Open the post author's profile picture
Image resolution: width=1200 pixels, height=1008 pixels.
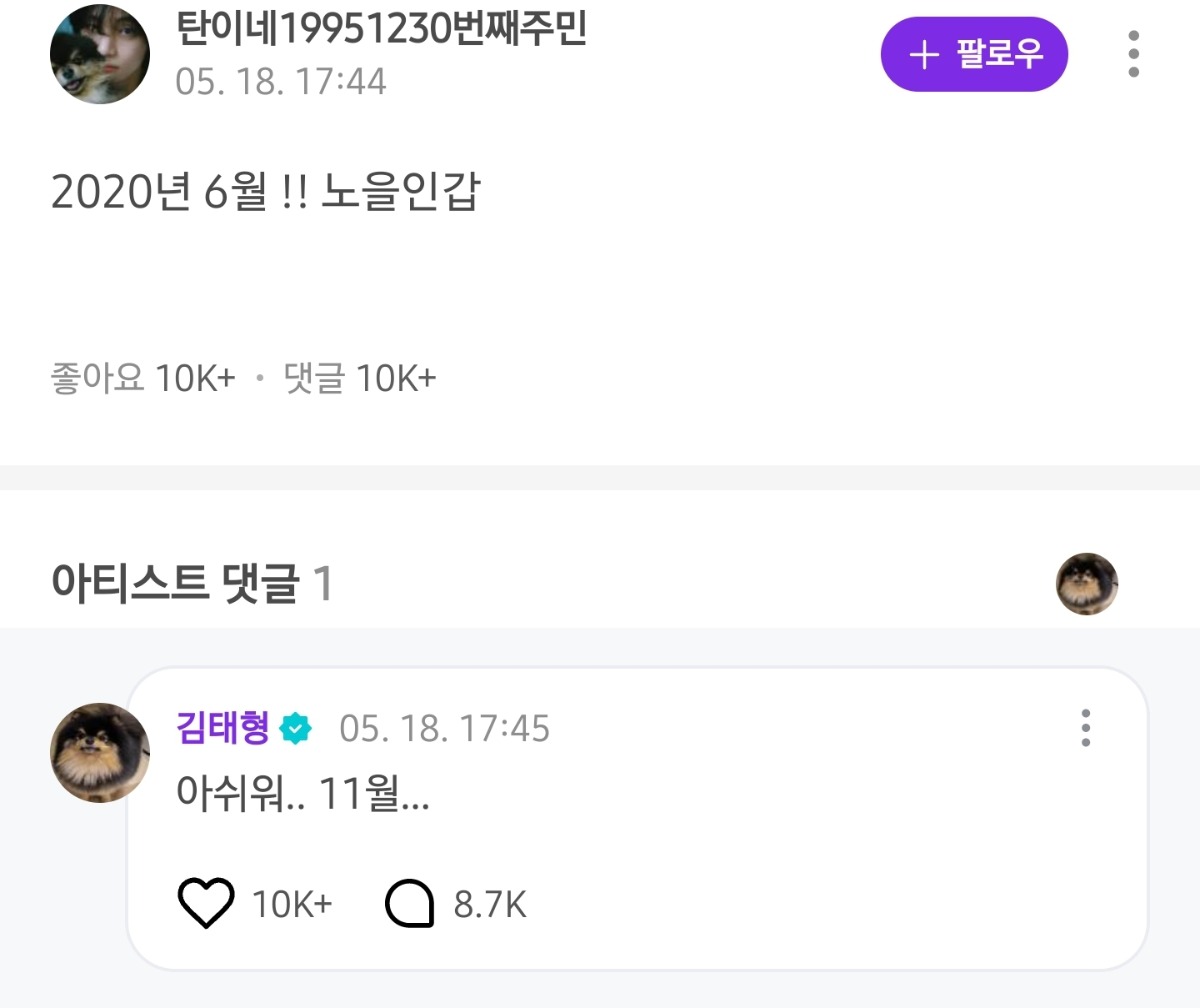pos(100,54)
